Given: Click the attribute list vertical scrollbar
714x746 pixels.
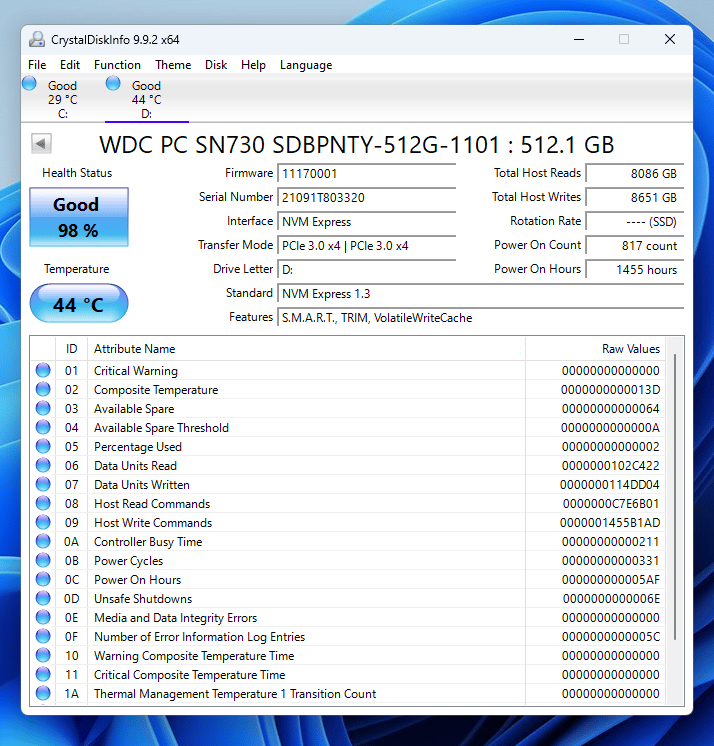Looking at the screenshot, I should (x=675, y=520).
